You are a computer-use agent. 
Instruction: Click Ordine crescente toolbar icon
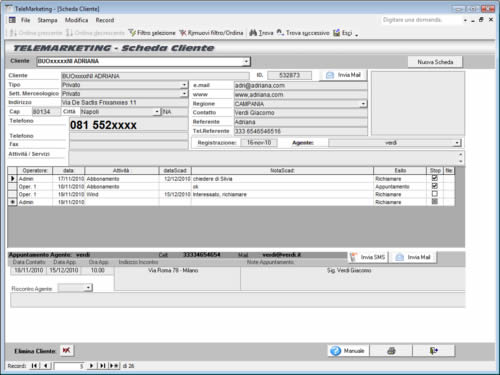pyautogui.click(x=36, y=33)
